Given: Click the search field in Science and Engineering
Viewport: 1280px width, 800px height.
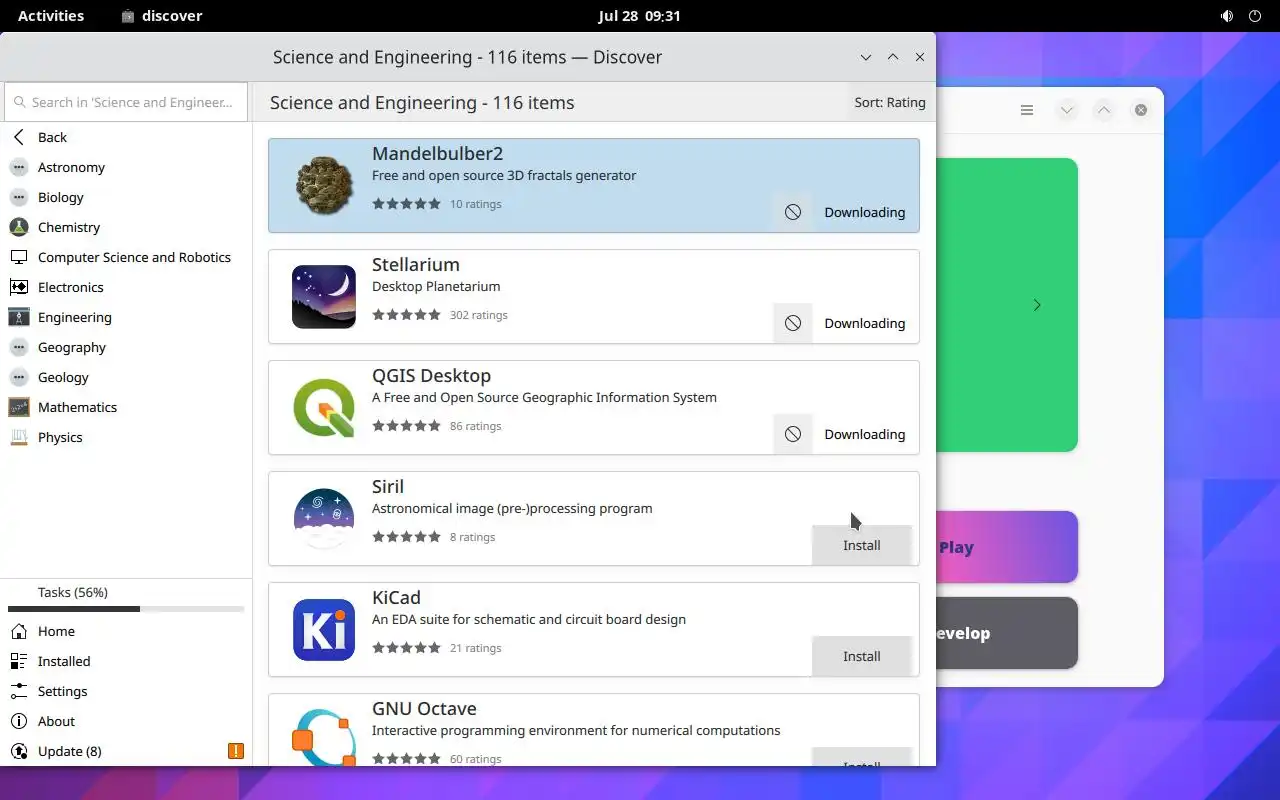Looking at the screenshot, I should [126, 102].
